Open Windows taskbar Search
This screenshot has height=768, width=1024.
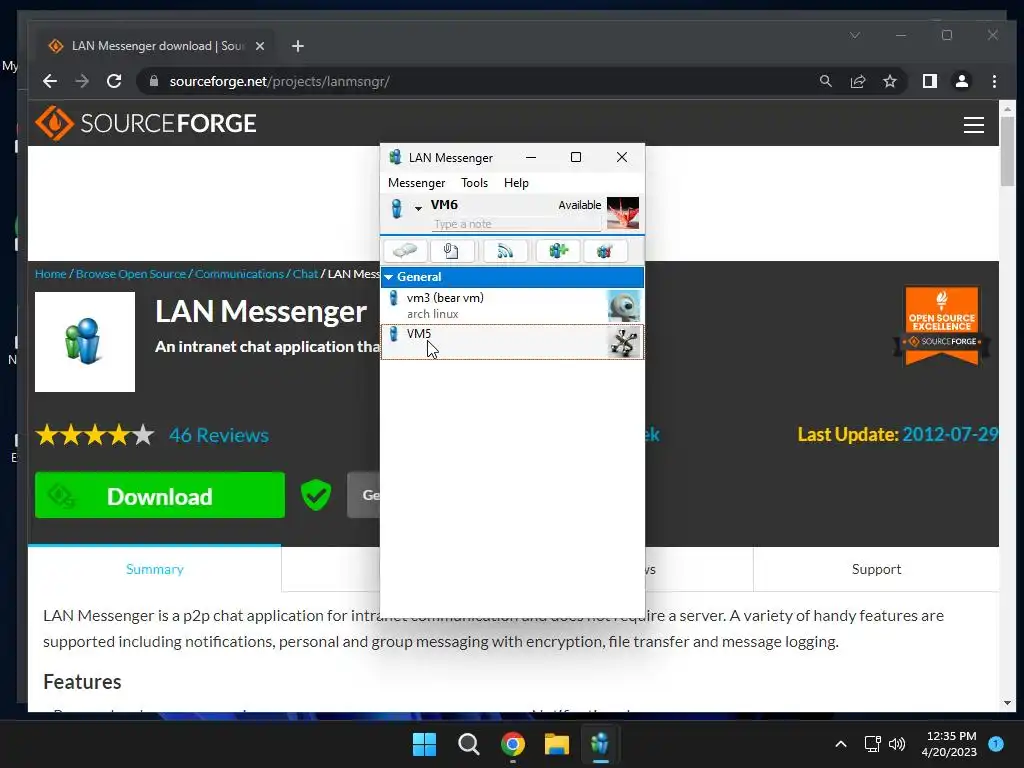(468, 744)
